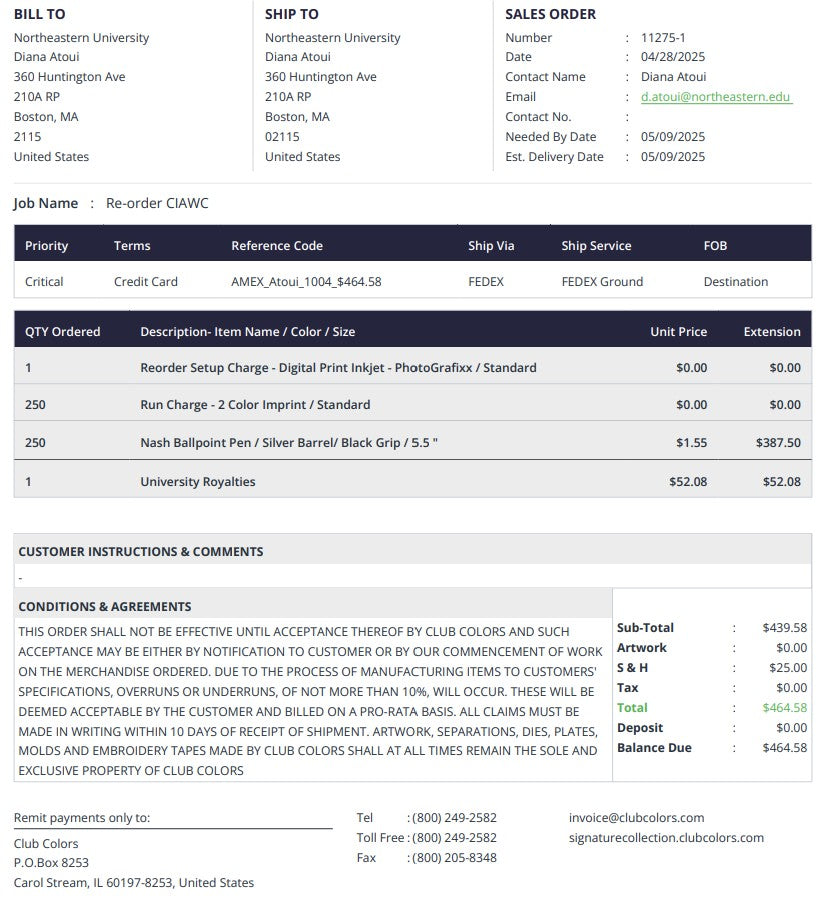Click the Conditions & Agreements heading
This screenshot has height=904, width=828.
click(105, 607)
